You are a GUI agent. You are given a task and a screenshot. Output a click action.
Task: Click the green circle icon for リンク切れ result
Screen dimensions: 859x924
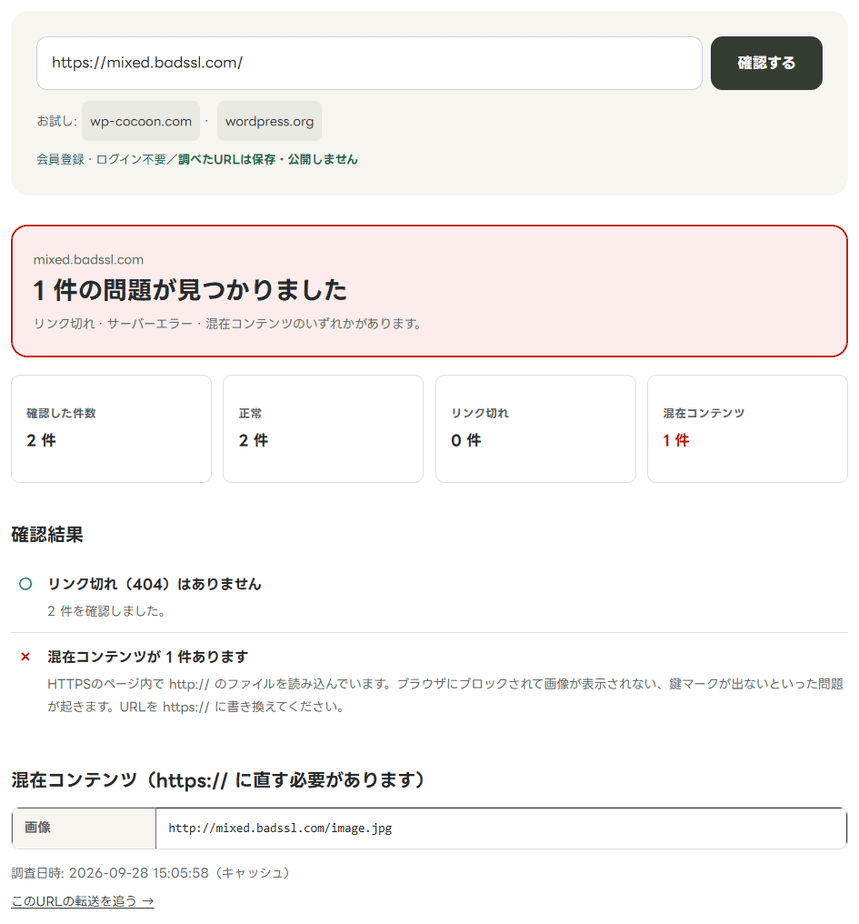(25, 584)
